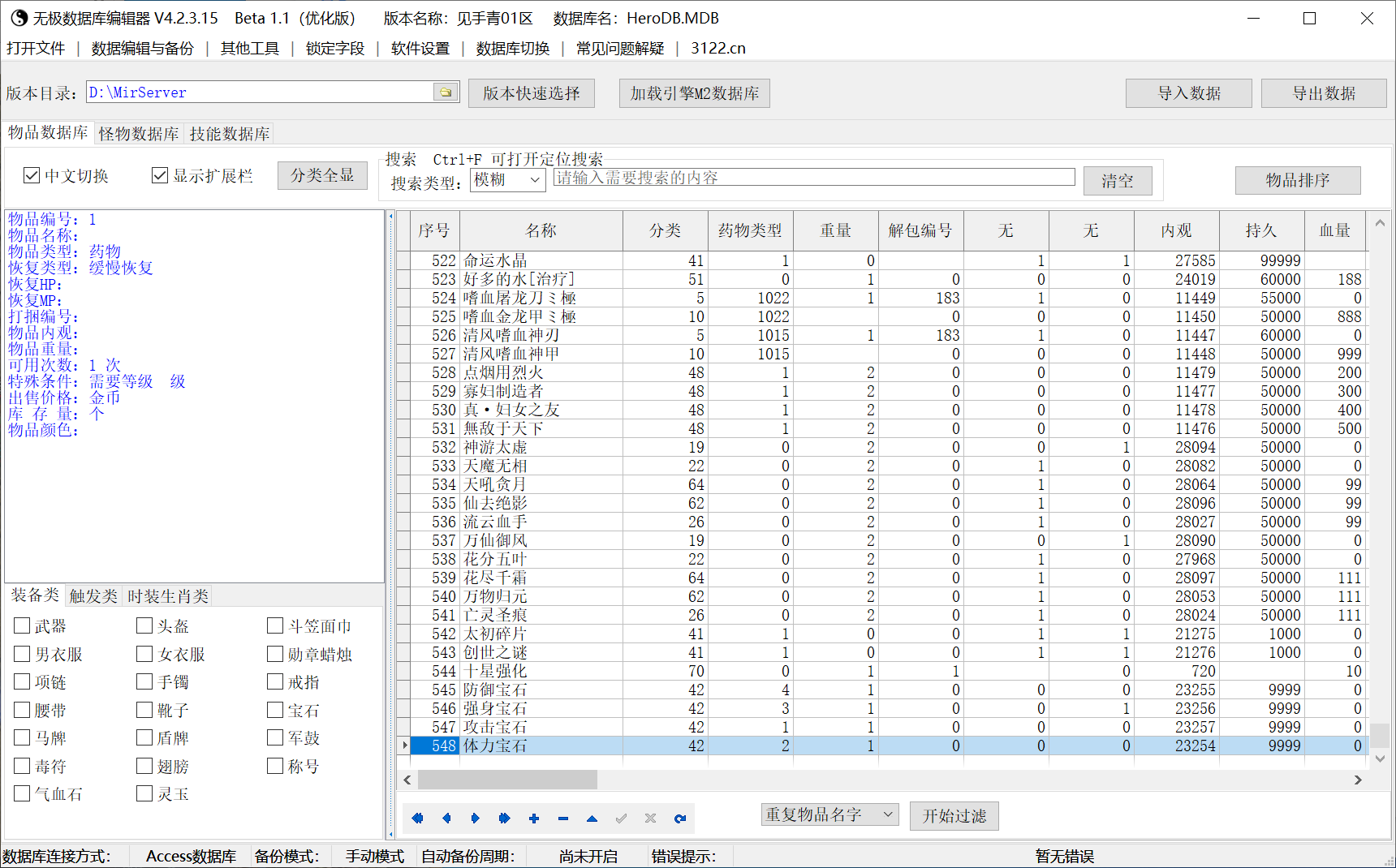Screen dimensions: 1396x868
Task: Open the 软件设置 menu
Action: pyautogui.click(x=420, y=49)
